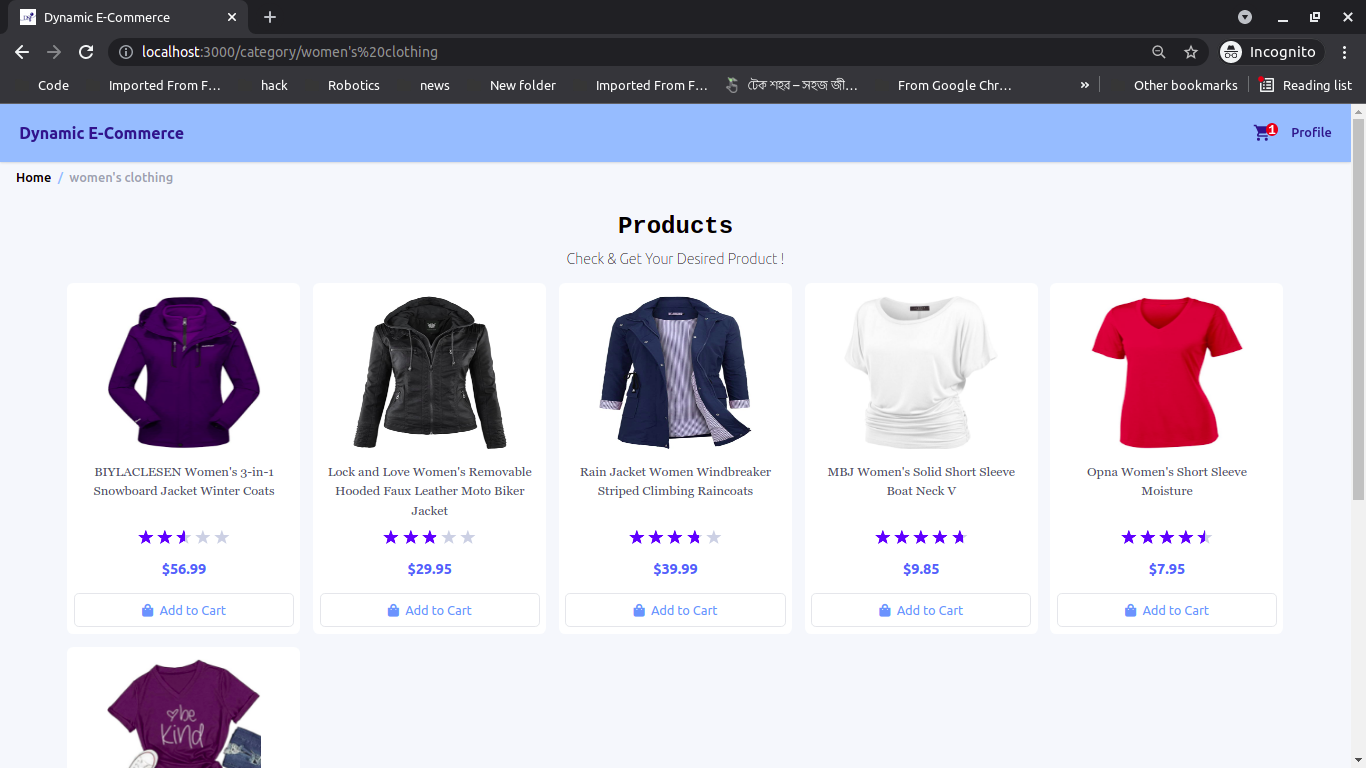Image resolution: width=1366 pixels, height=768 pixels.
Task: Click women's clothing breadcrumb item
Action: [x=121, y=177]
